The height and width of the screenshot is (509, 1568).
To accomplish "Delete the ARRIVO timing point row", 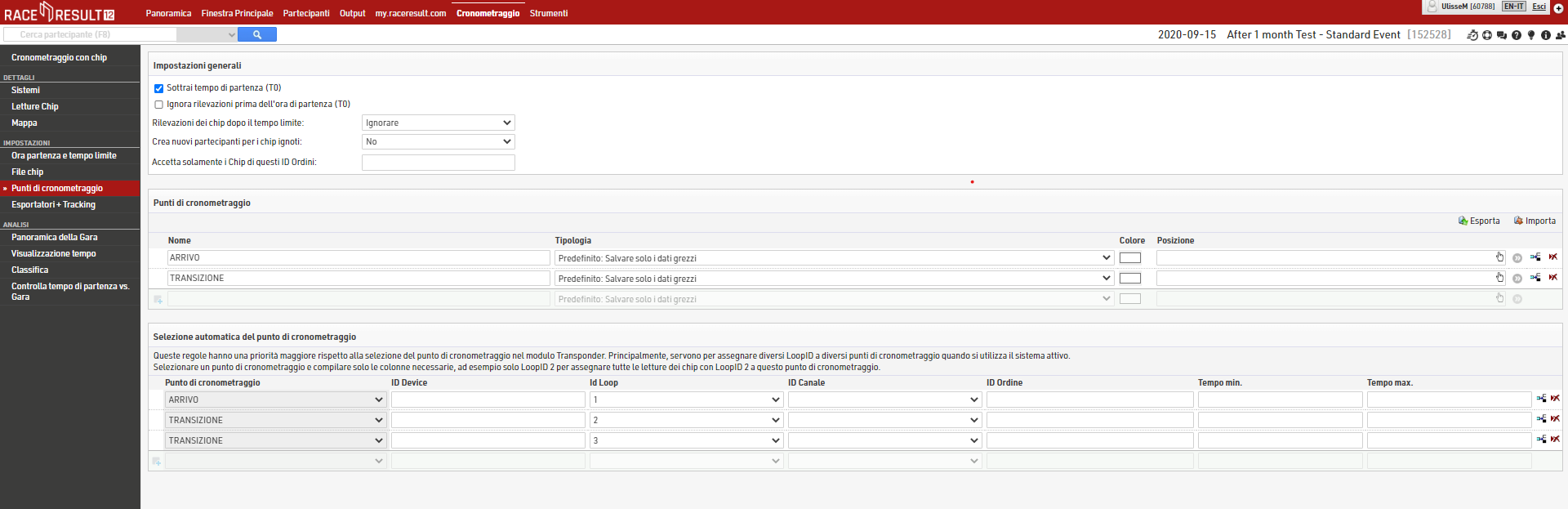I will (x=1552, y=257).
